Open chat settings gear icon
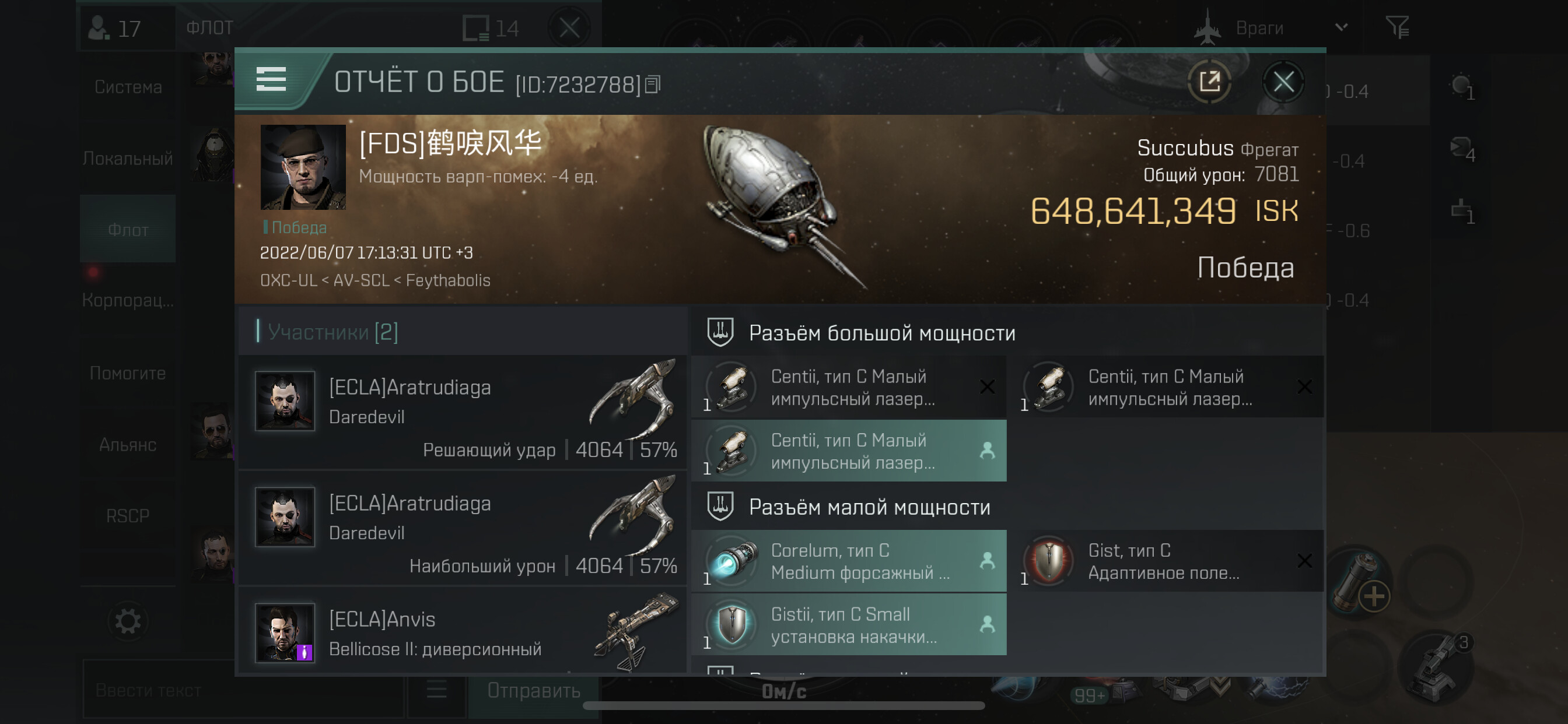The height and width of the screenshot is (724, 1568). (128, 621)
